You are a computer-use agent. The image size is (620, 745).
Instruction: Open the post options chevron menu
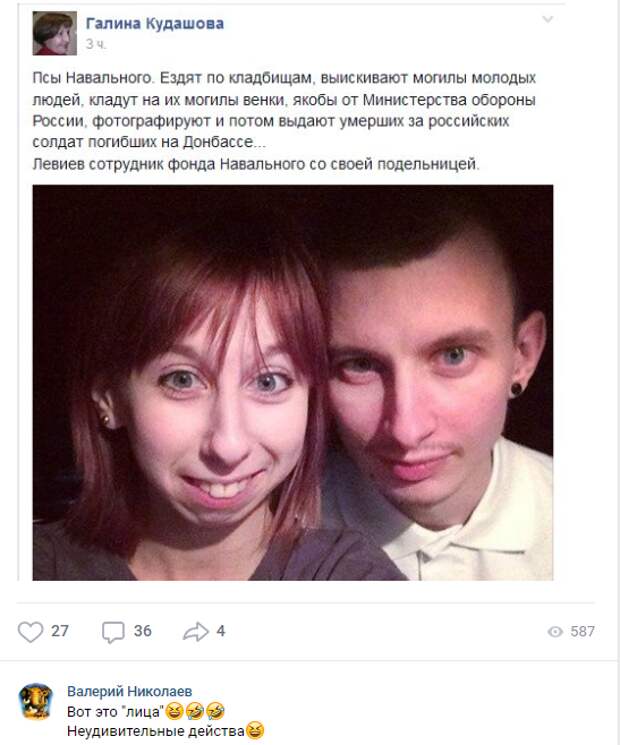pyautogui.click(x=548, y=19)
